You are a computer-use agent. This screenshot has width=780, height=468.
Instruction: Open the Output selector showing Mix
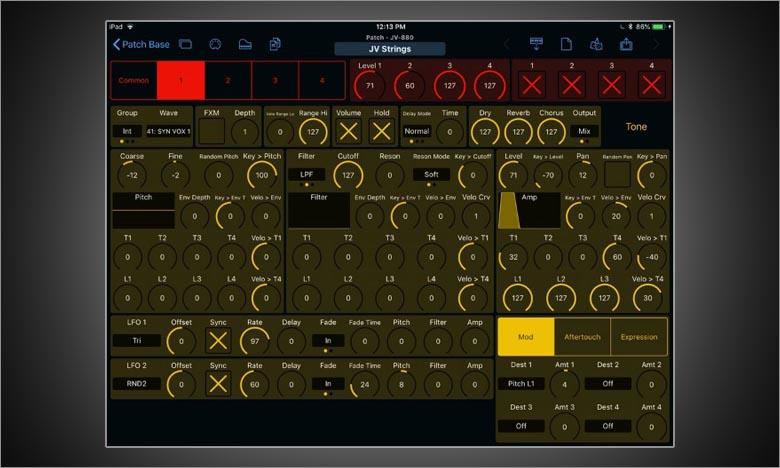click(x=584, y=131)
